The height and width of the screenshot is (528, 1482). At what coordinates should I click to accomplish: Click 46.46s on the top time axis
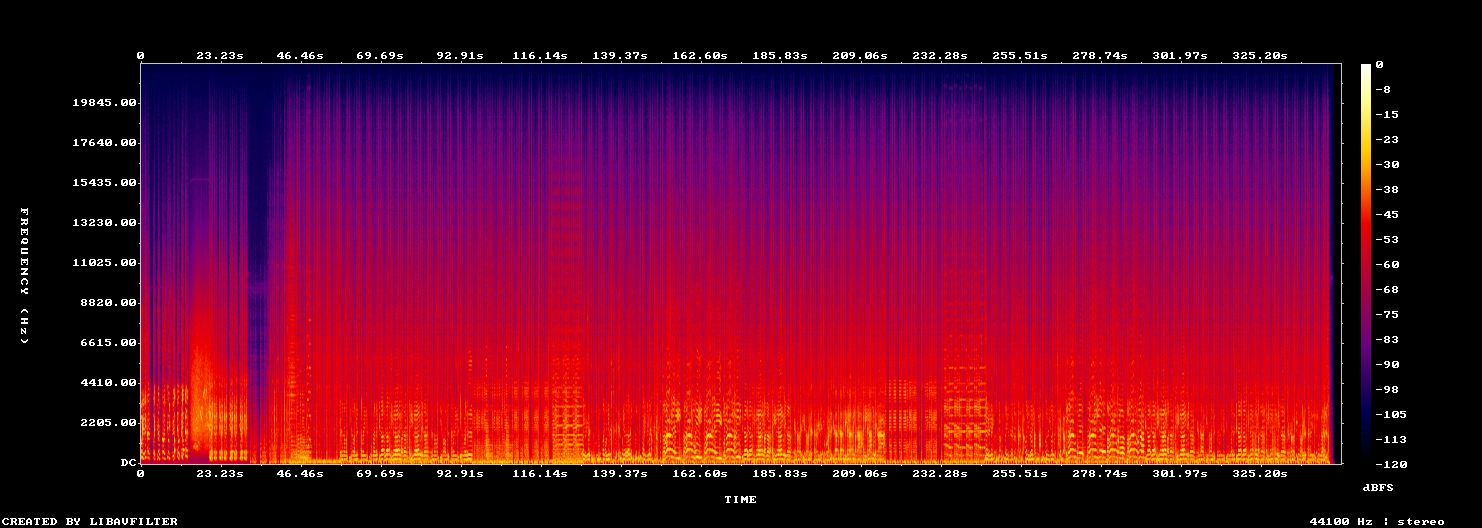300,55
